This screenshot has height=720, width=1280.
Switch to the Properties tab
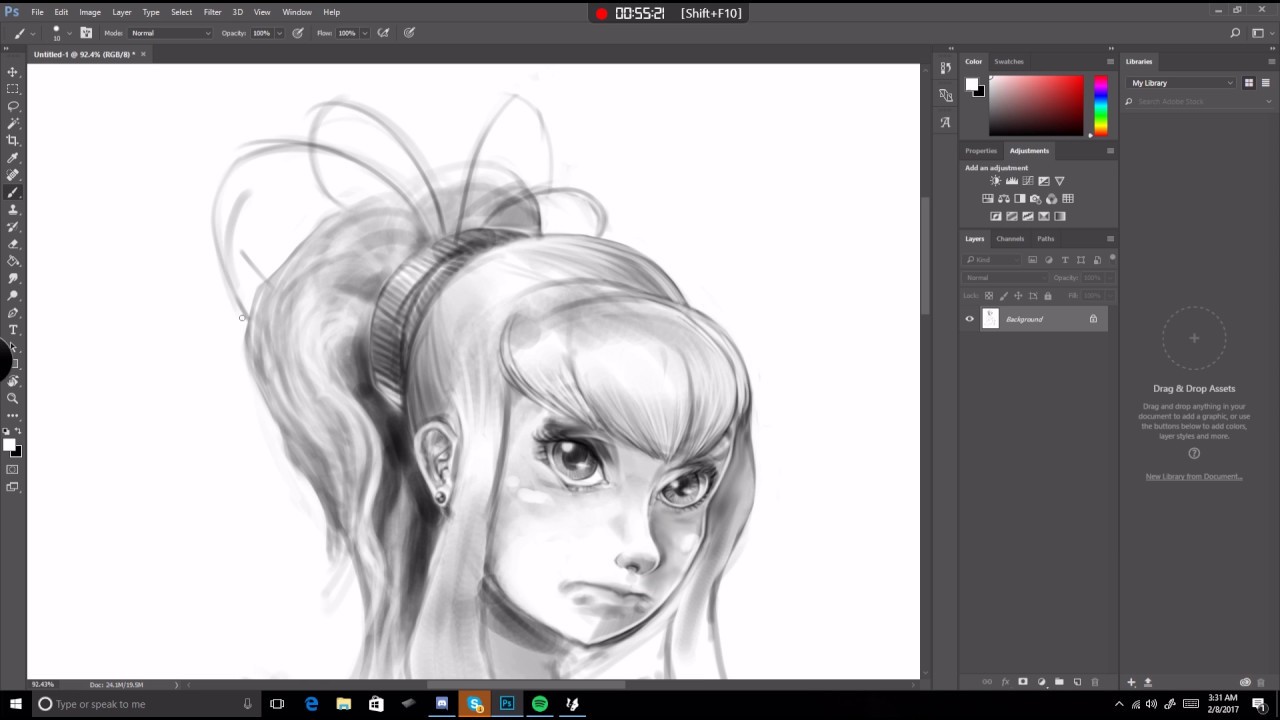[x=981, y=151]
